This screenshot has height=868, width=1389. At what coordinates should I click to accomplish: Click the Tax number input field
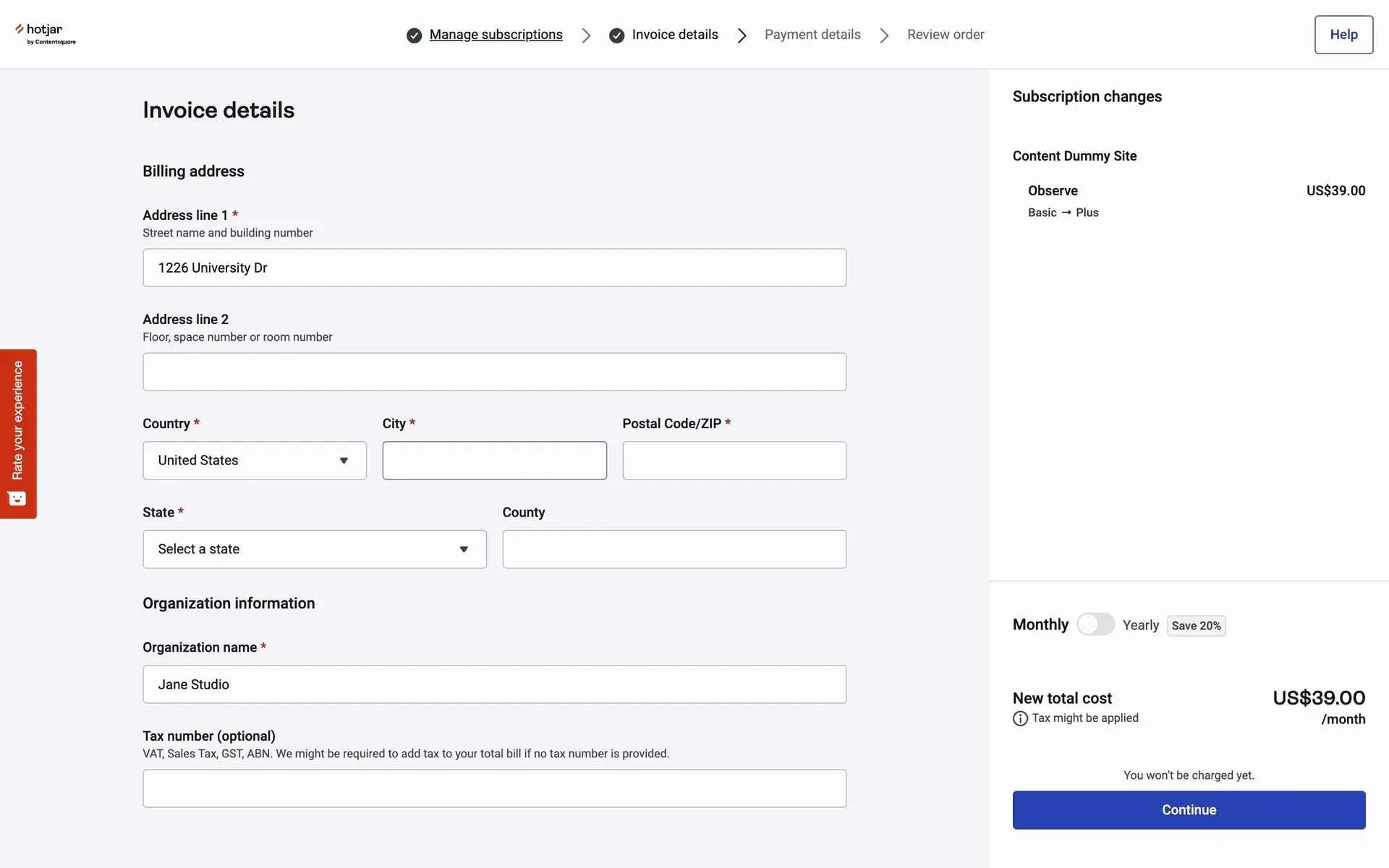tap(494, 788)
